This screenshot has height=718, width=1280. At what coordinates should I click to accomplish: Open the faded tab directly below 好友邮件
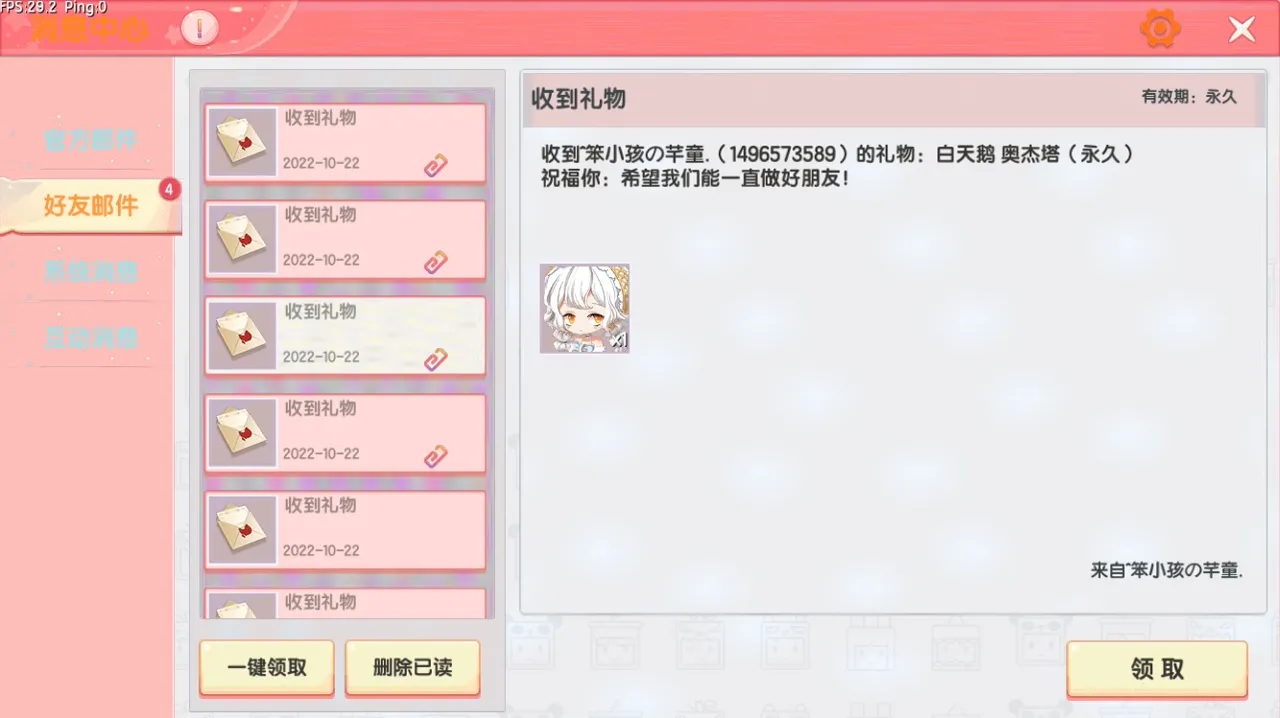pos(90,271)
